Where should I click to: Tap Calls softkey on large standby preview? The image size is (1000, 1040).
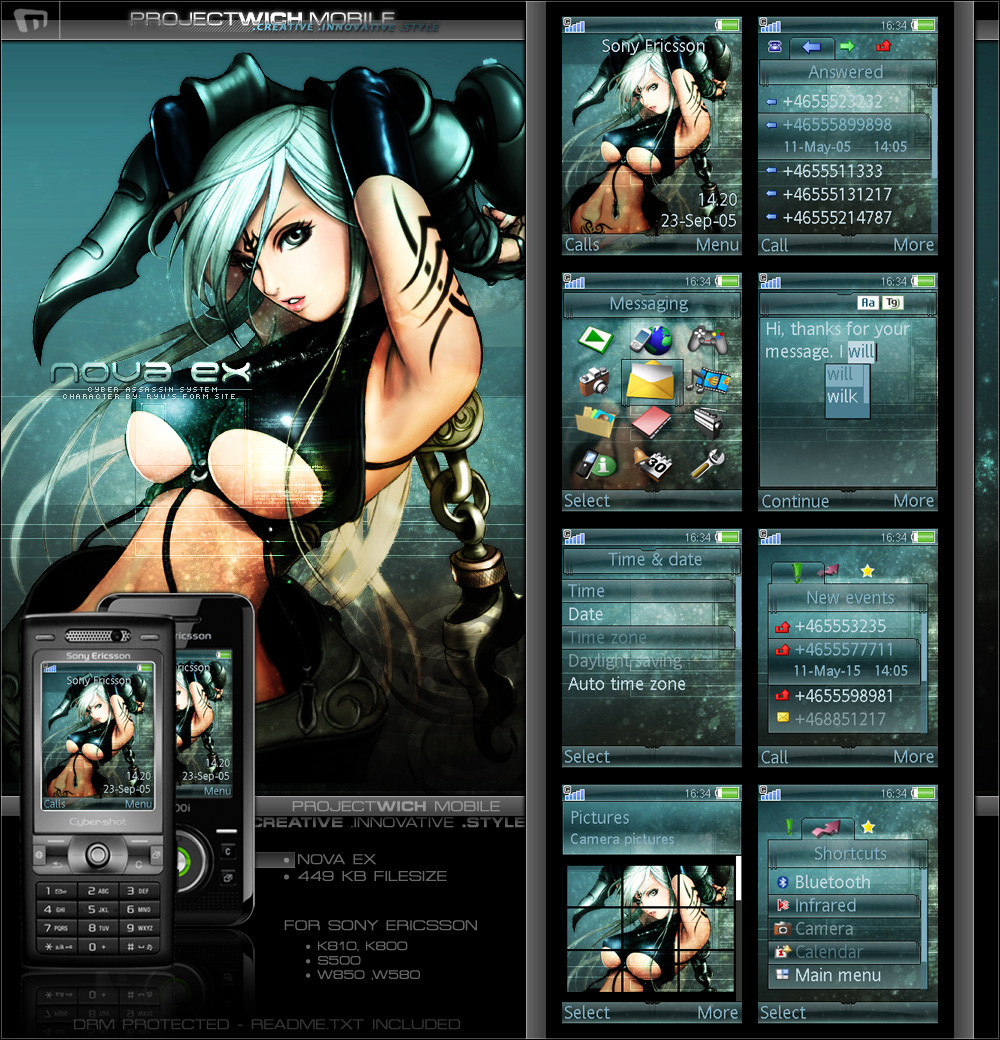pyautogui.click(x=582, y=245)
